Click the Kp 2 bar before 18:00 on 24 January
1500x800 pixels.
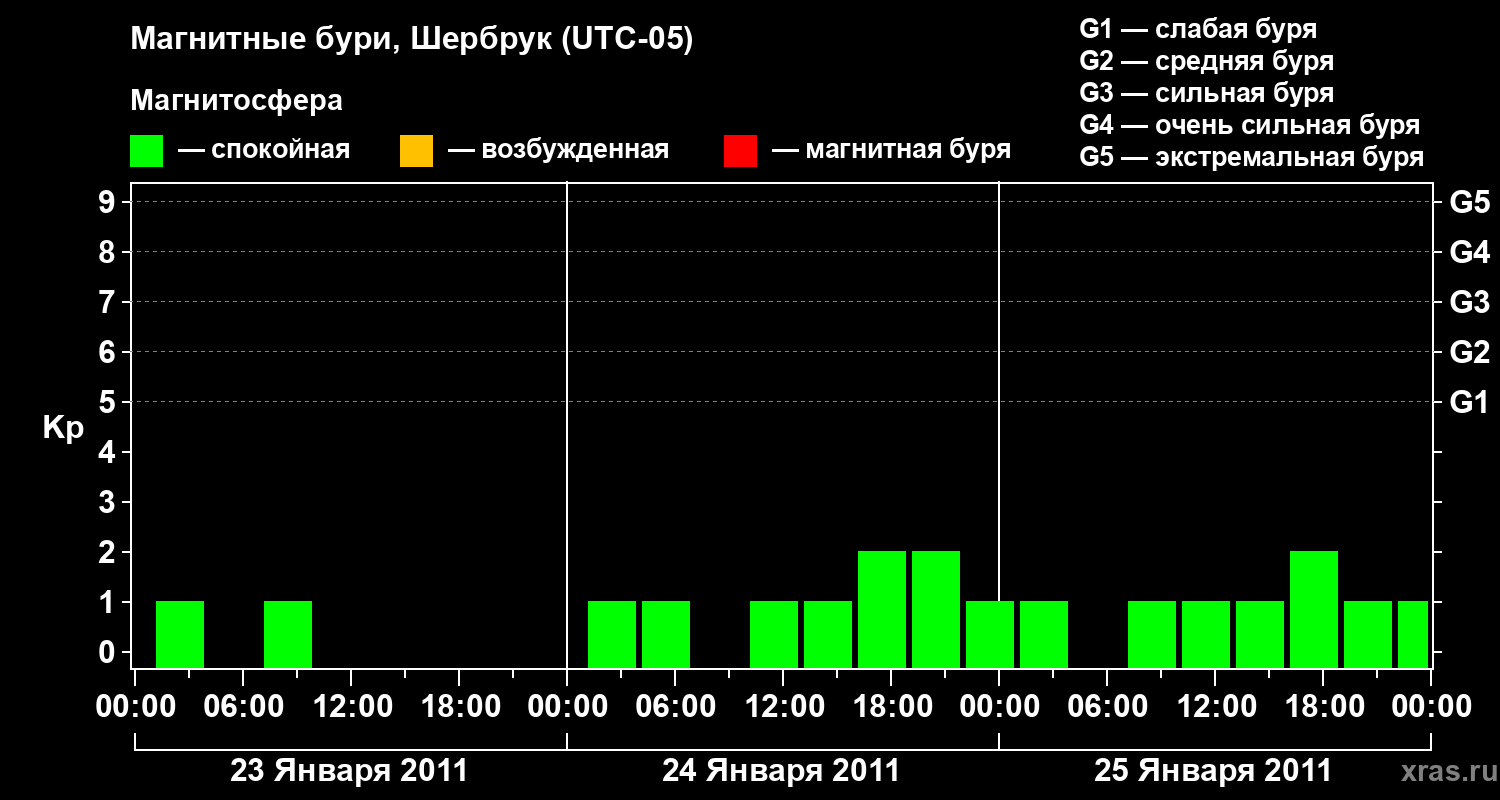pyautogui.click(x=882, y=609)
